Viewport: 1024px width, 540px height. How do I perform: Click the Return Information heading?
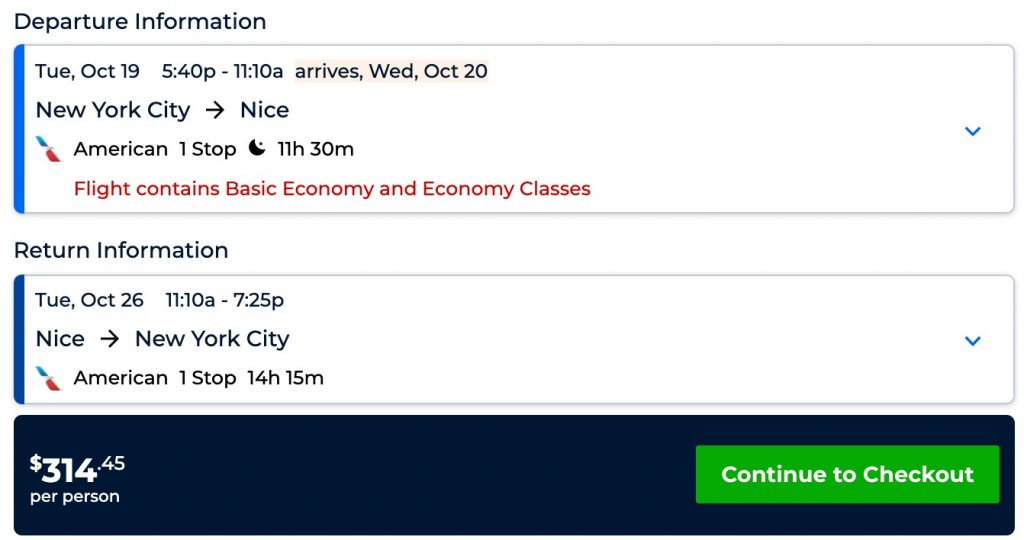[121, 250]
